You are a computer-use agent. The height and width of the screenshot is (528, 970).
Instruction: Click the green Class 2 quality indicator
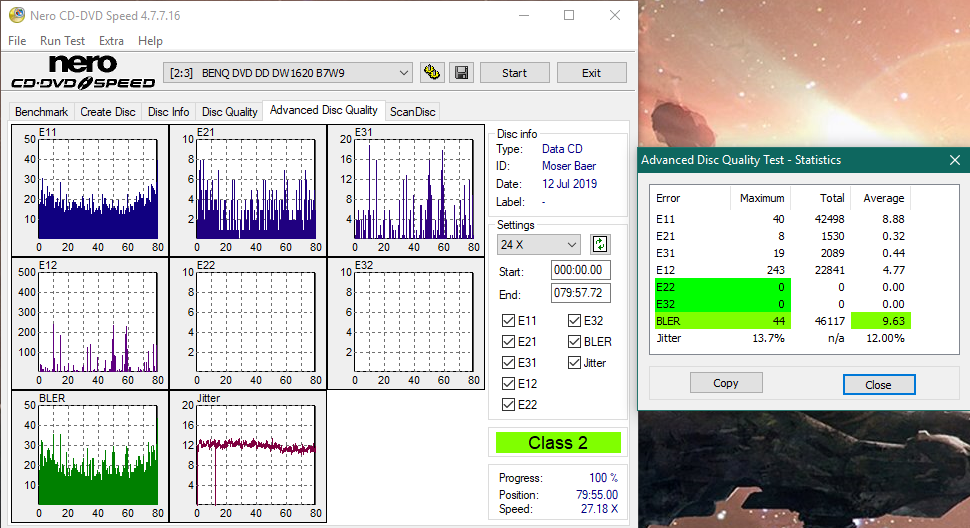point(558,443)
